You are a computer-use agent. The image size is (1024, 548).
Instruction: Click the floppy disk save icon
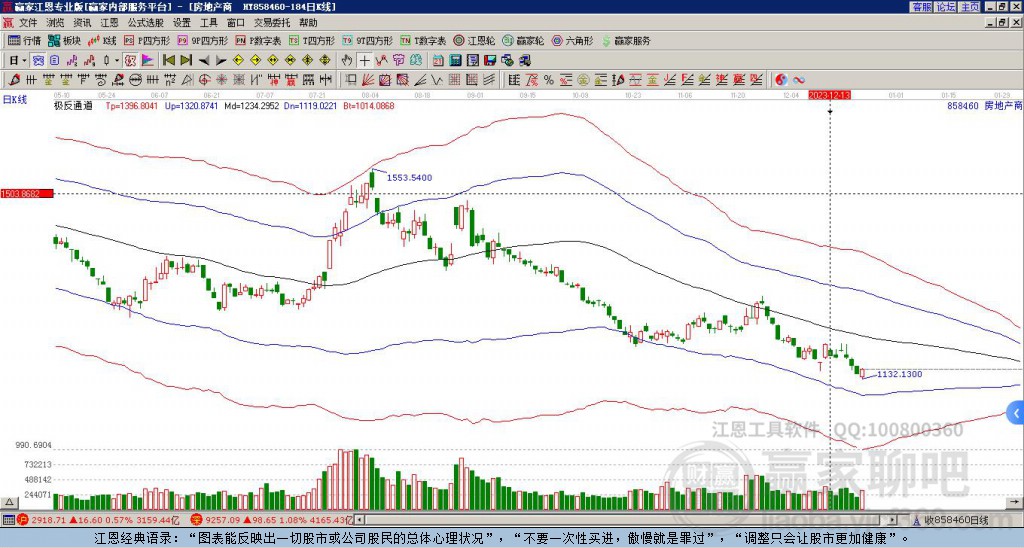(x=490, y=61)
